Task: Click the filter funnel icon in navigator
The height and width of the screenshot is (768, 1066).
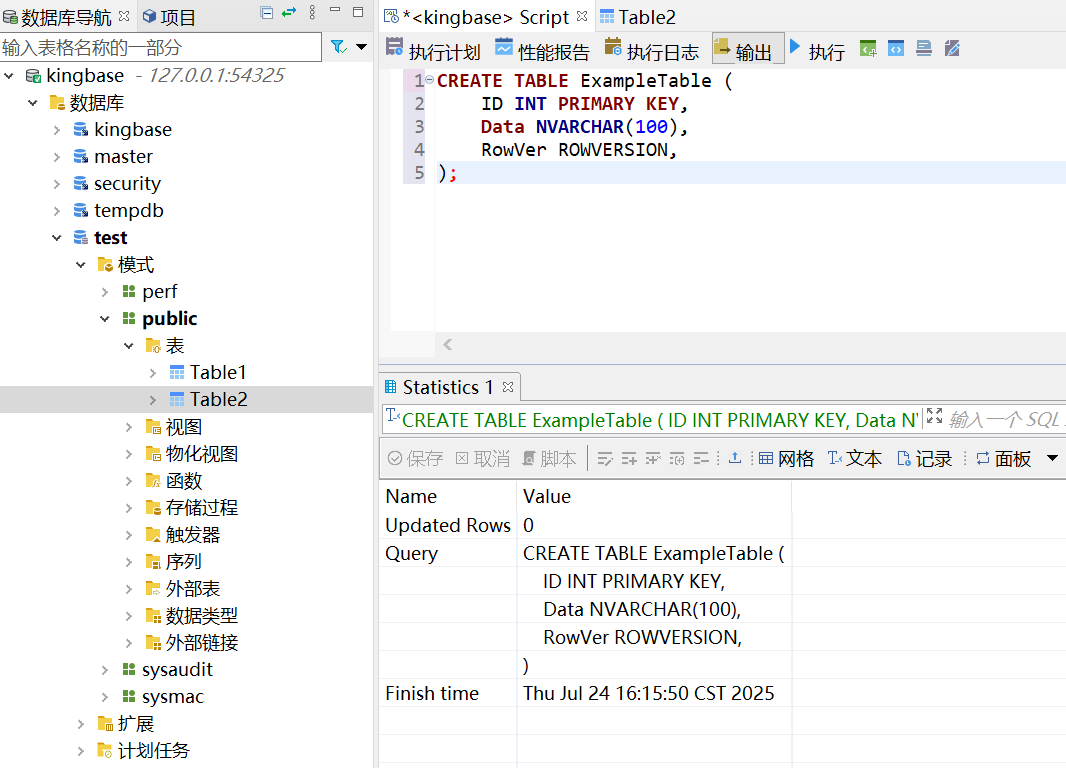Action: point(338,47)
